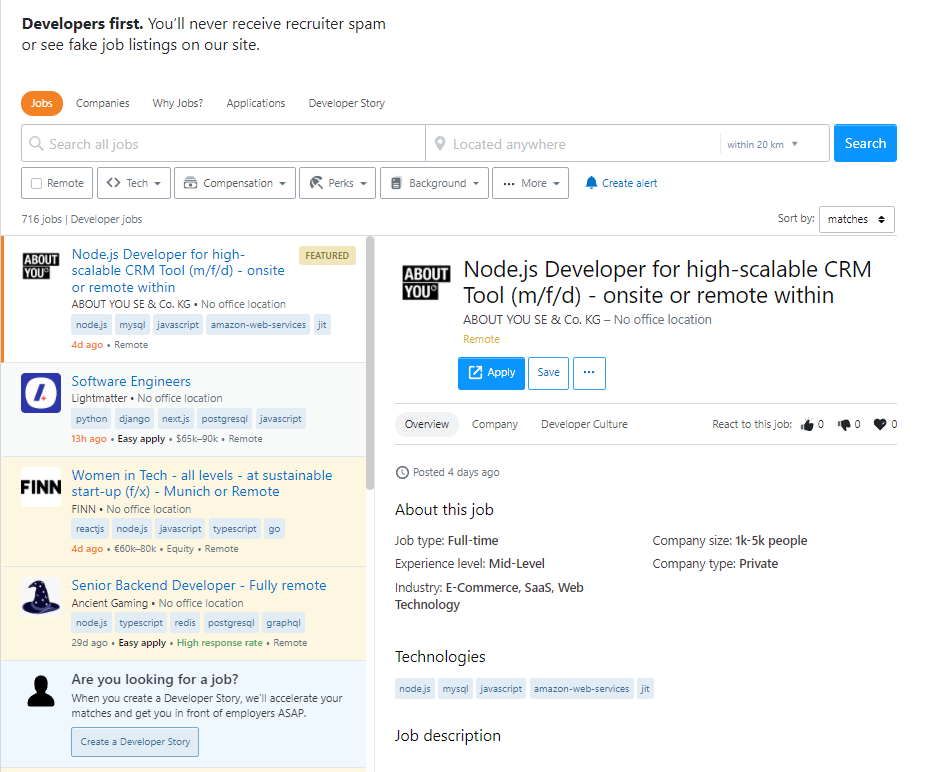938x772 pixels.
Task: Click the Apply button for the job
Action: click(491, 373)
